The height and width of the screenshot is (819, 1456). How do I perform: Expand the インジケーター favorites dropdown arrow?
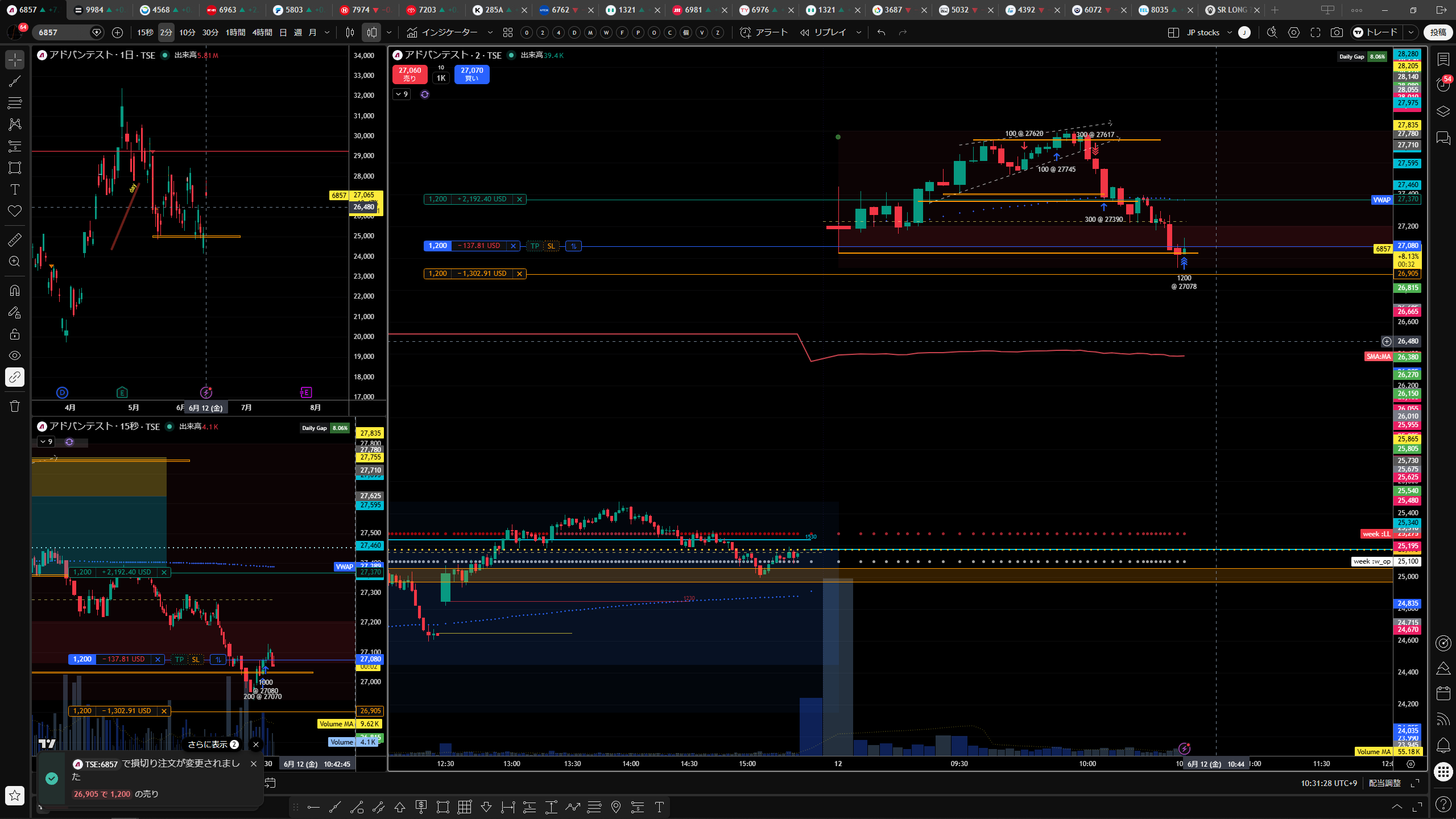pyautogui.click(x=490, y=32)
